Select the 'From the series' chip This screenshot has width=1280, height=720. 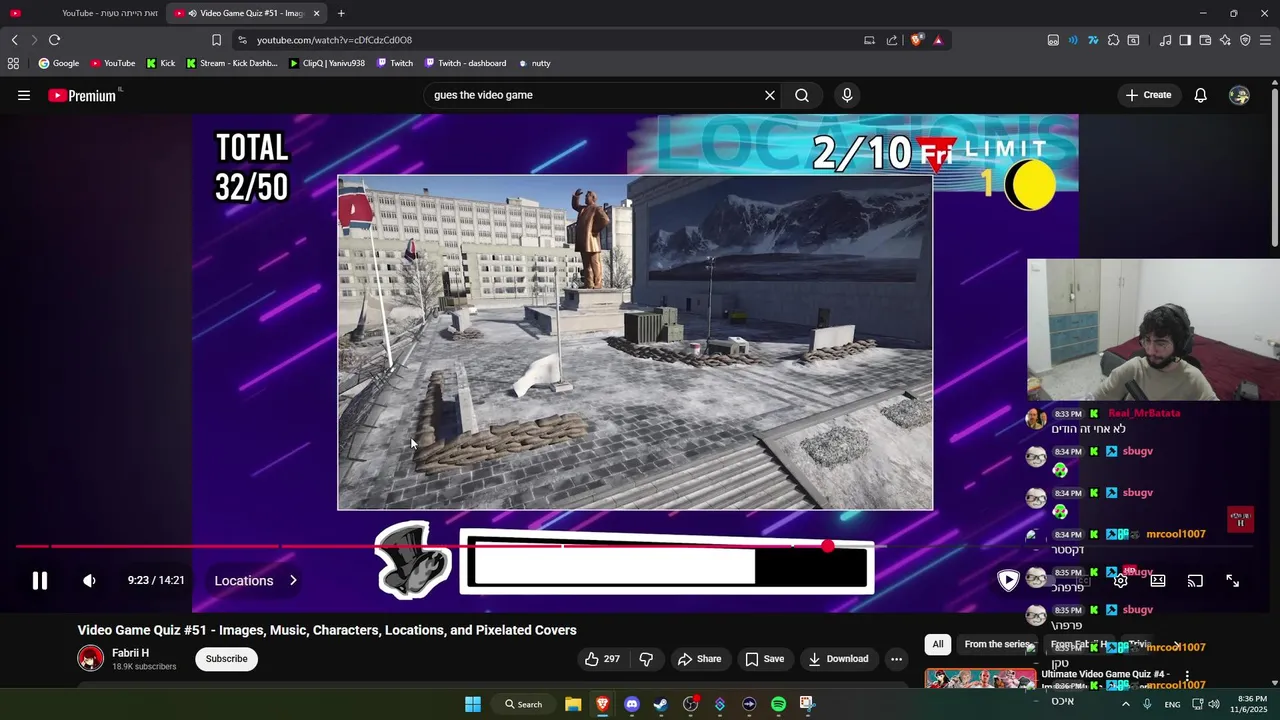(x=996, y=645)
